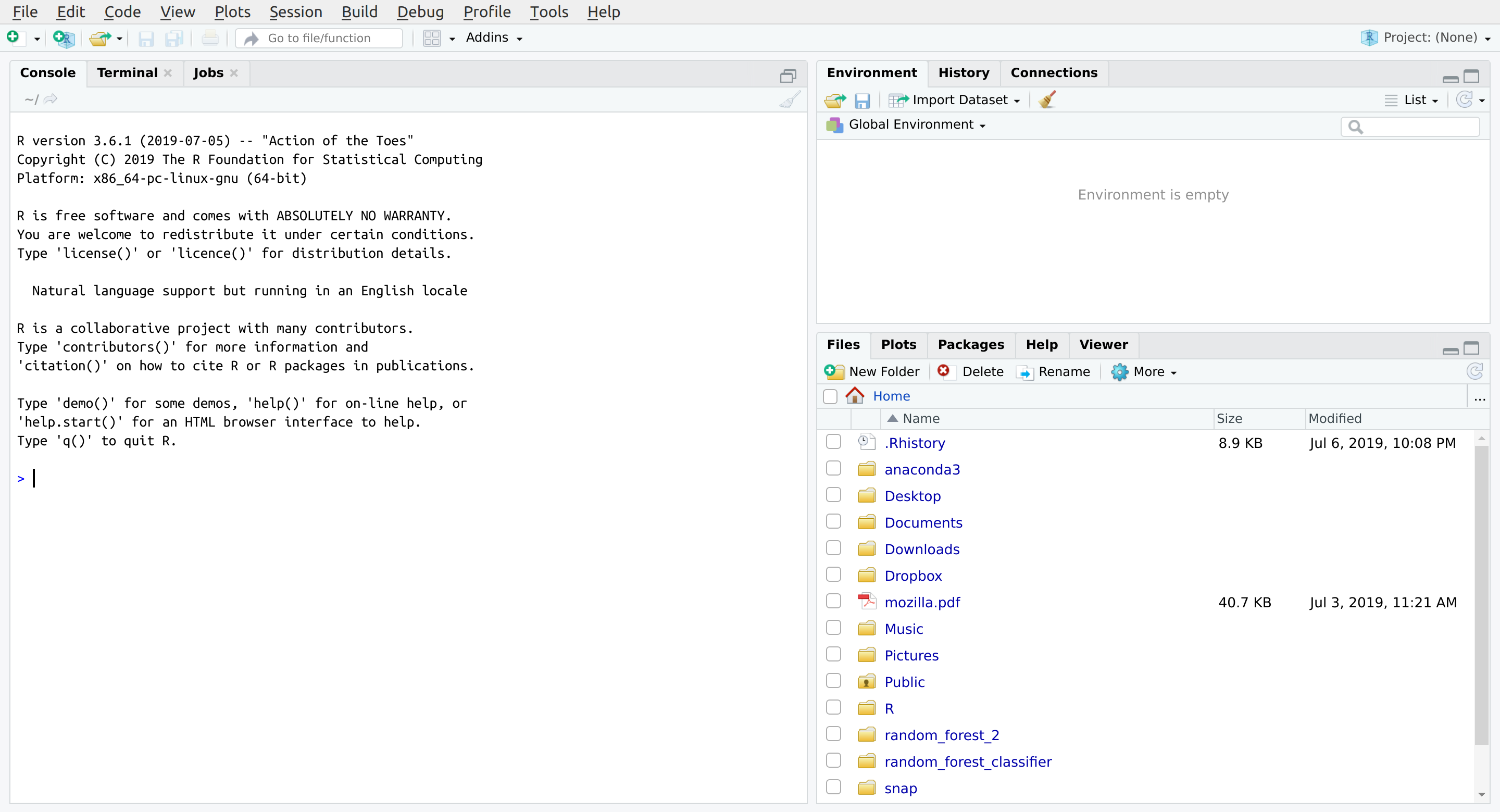Click the files scrollbar down arrow

tap(1481, 795)
